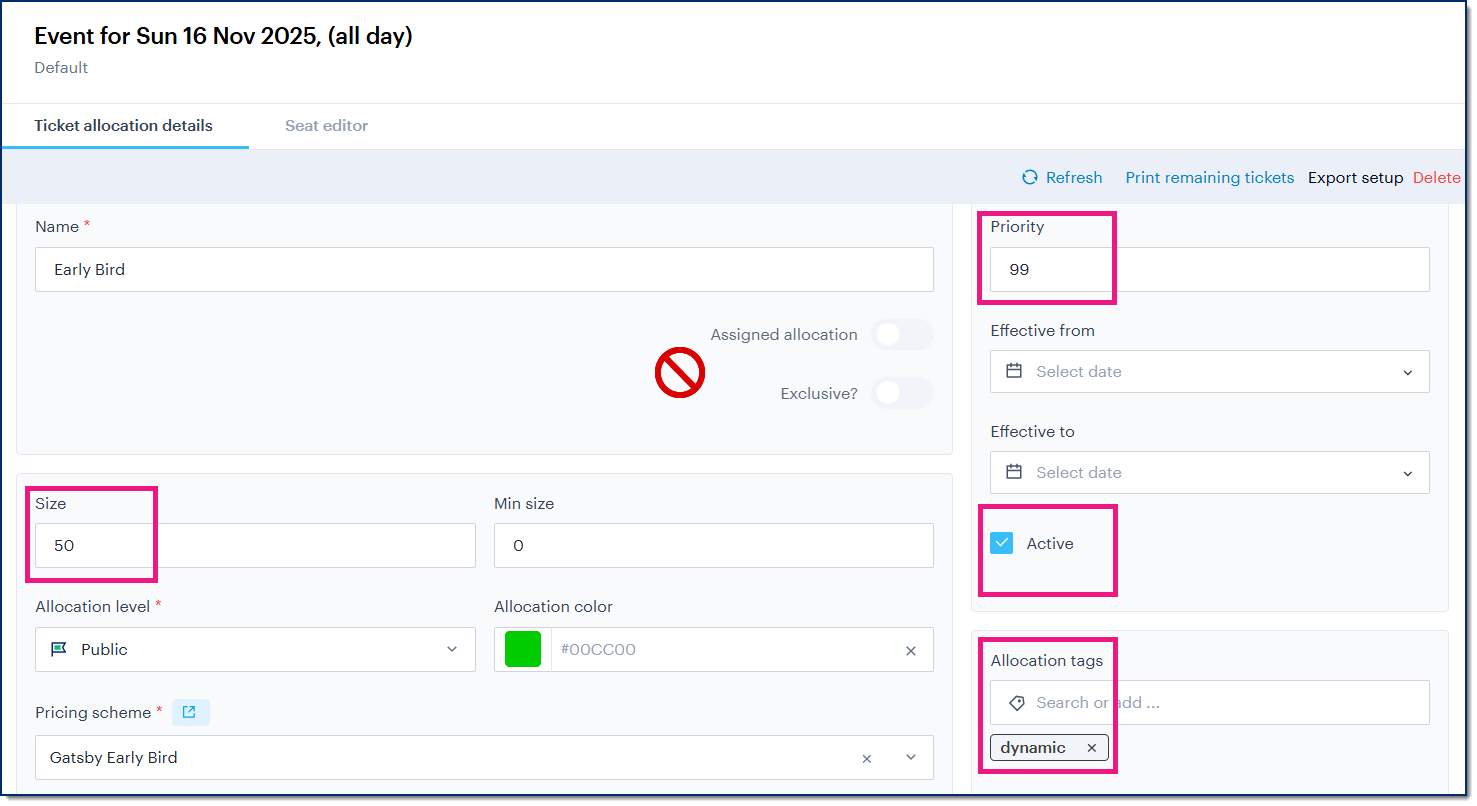Open the Effective to date dropdown
Screen dimensions: 1477x806
(x=1408, y=473)
